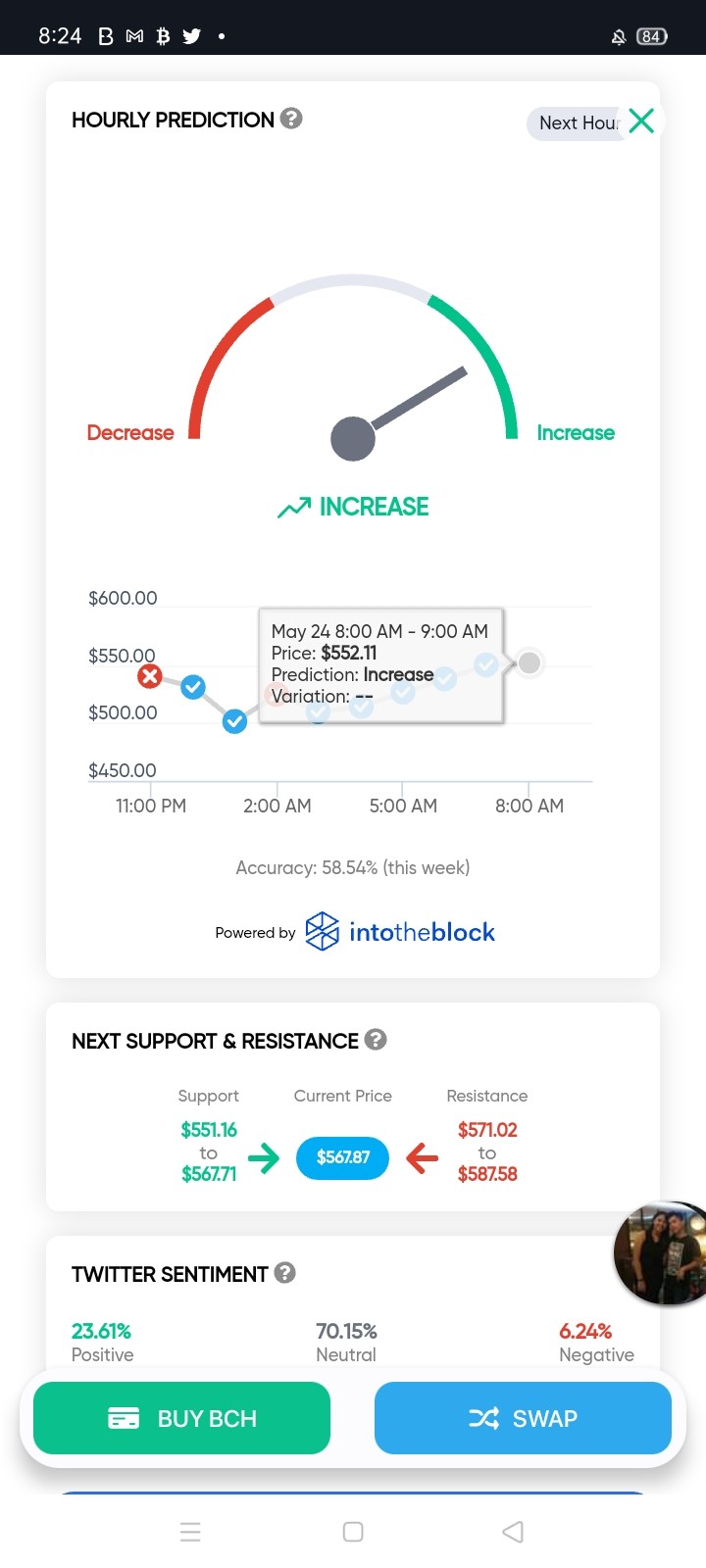Tap the Android back triangle icon
Screen dimensions: 706x1568
513,1532
